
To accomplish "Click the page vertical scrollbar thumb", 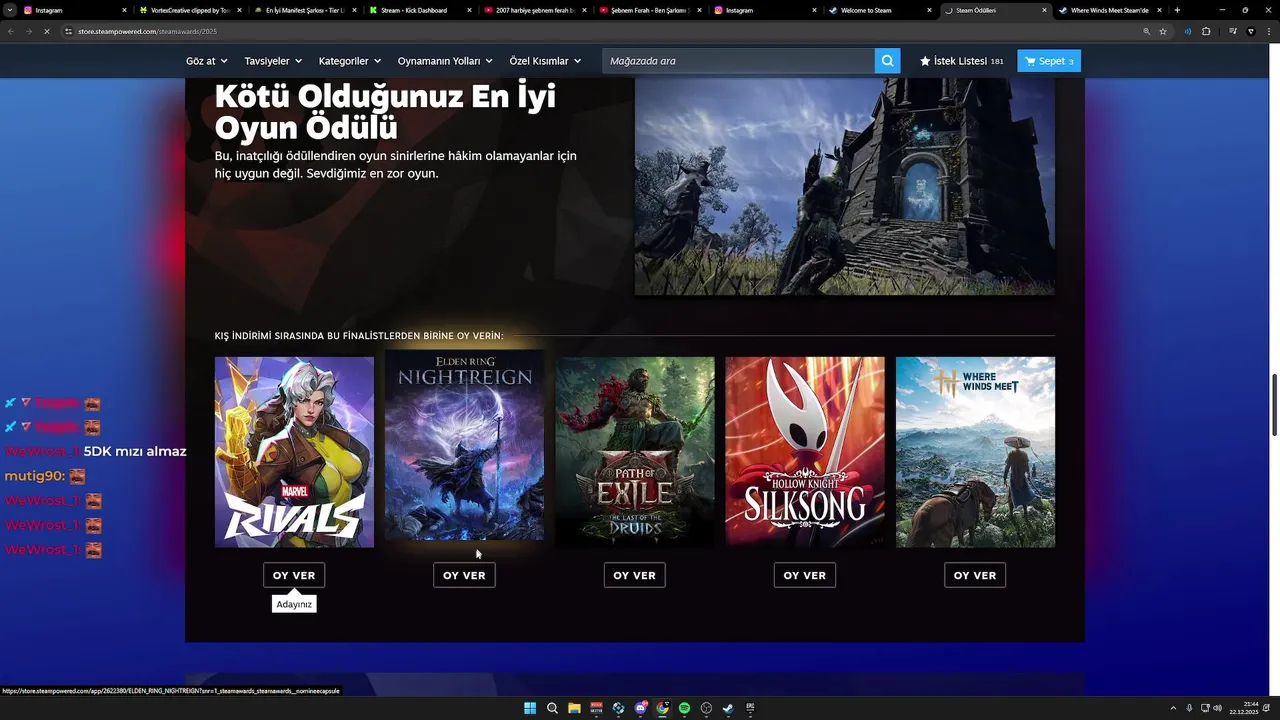I will (1274, 405).
